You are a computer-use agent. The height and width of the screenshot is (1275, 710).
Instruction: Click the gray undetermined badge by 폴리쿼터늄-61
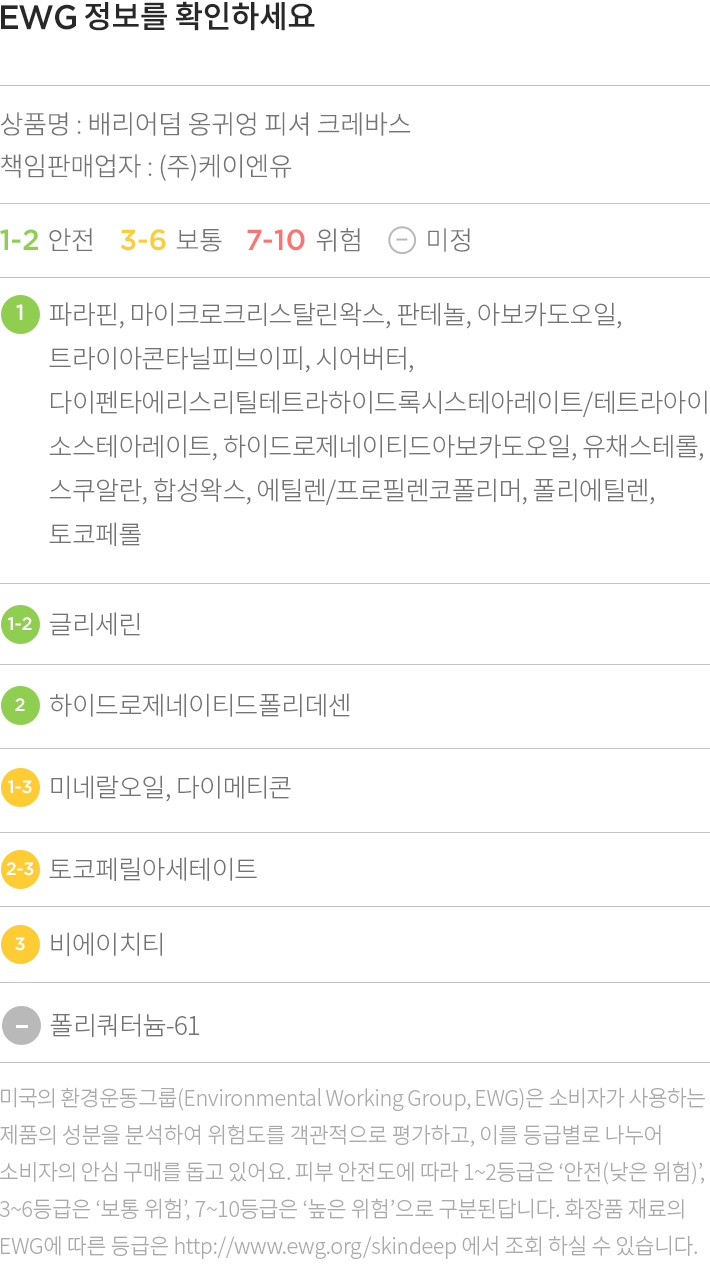[20, 1026]
